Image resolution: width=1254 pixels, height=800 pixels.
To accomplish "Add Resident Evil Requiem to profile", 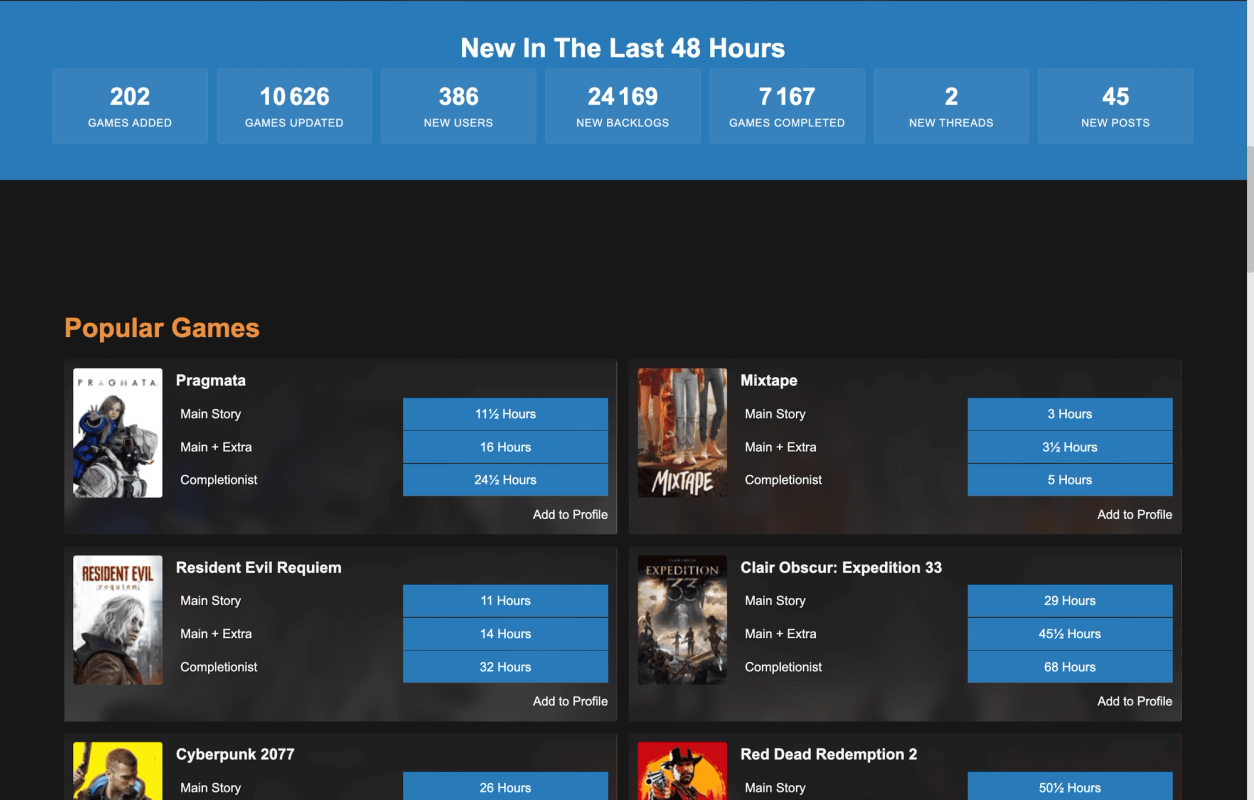I will coord(570,701).
